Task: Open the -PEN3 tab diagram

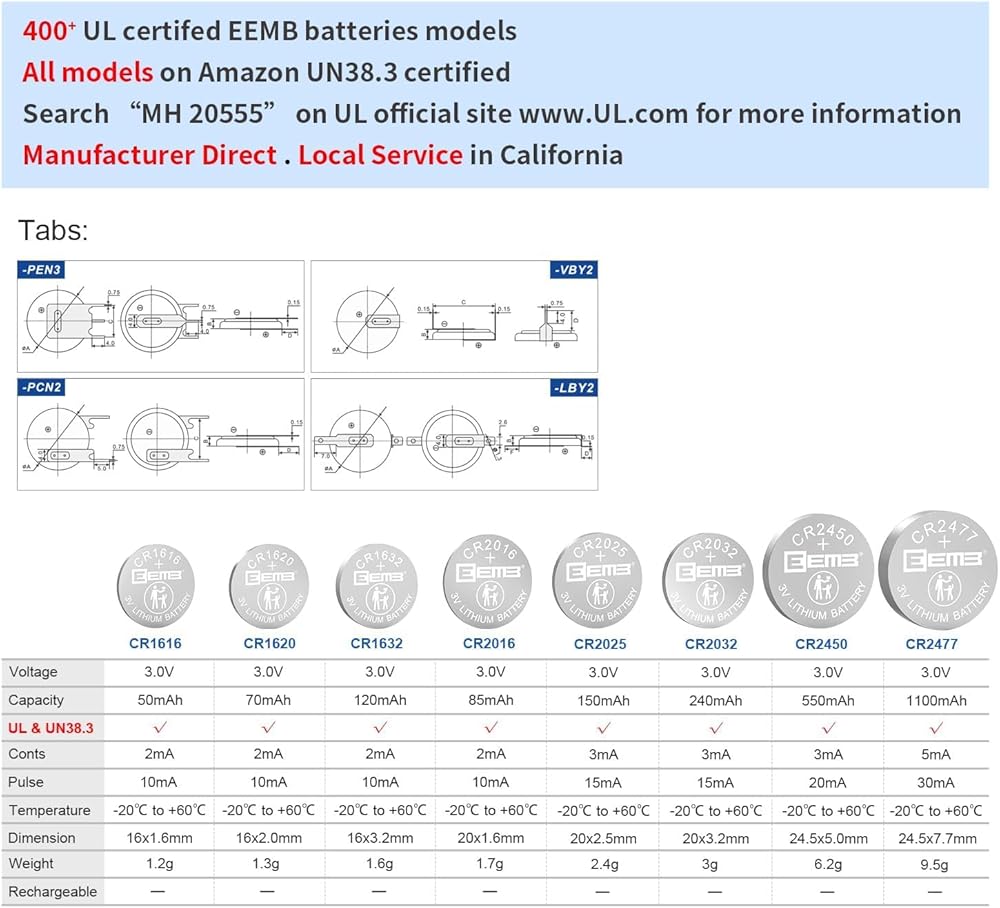Action: click(161, 316)
